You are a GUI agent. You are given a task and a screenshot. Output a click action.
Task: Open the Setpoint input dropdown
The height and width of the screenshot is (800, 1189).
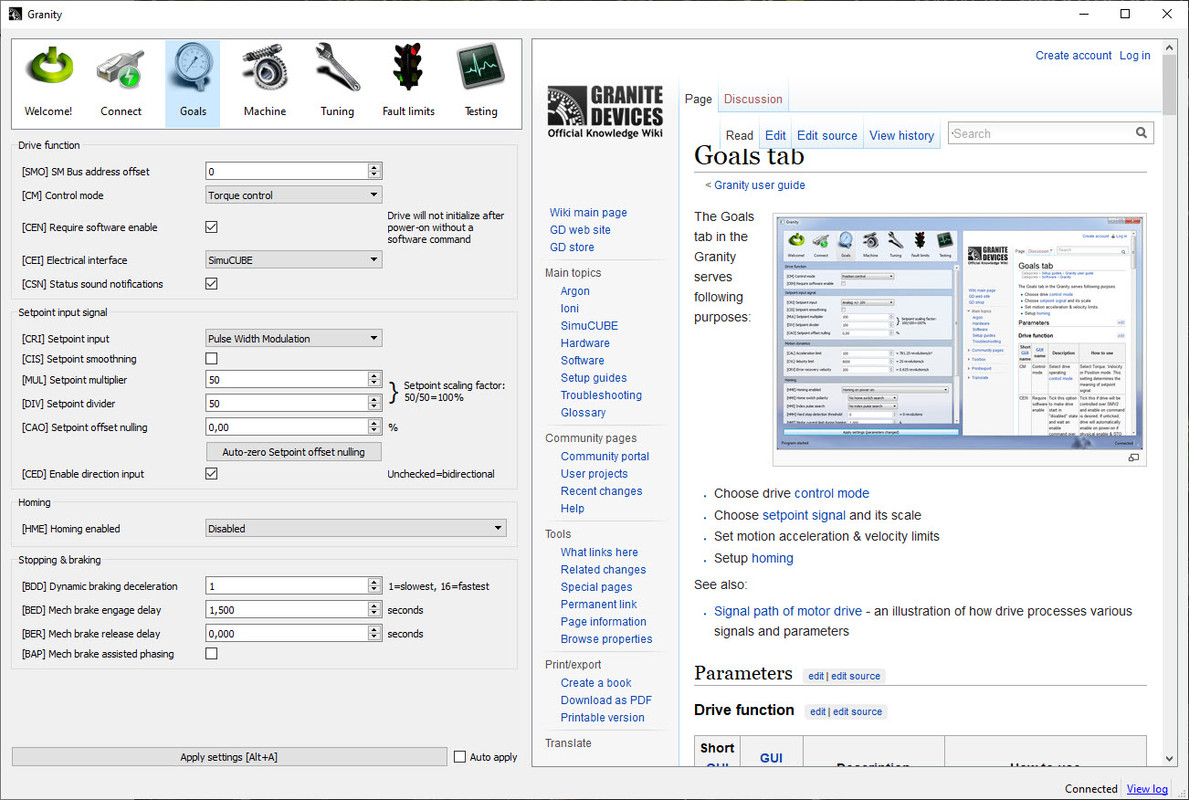(x=293, y=338)
